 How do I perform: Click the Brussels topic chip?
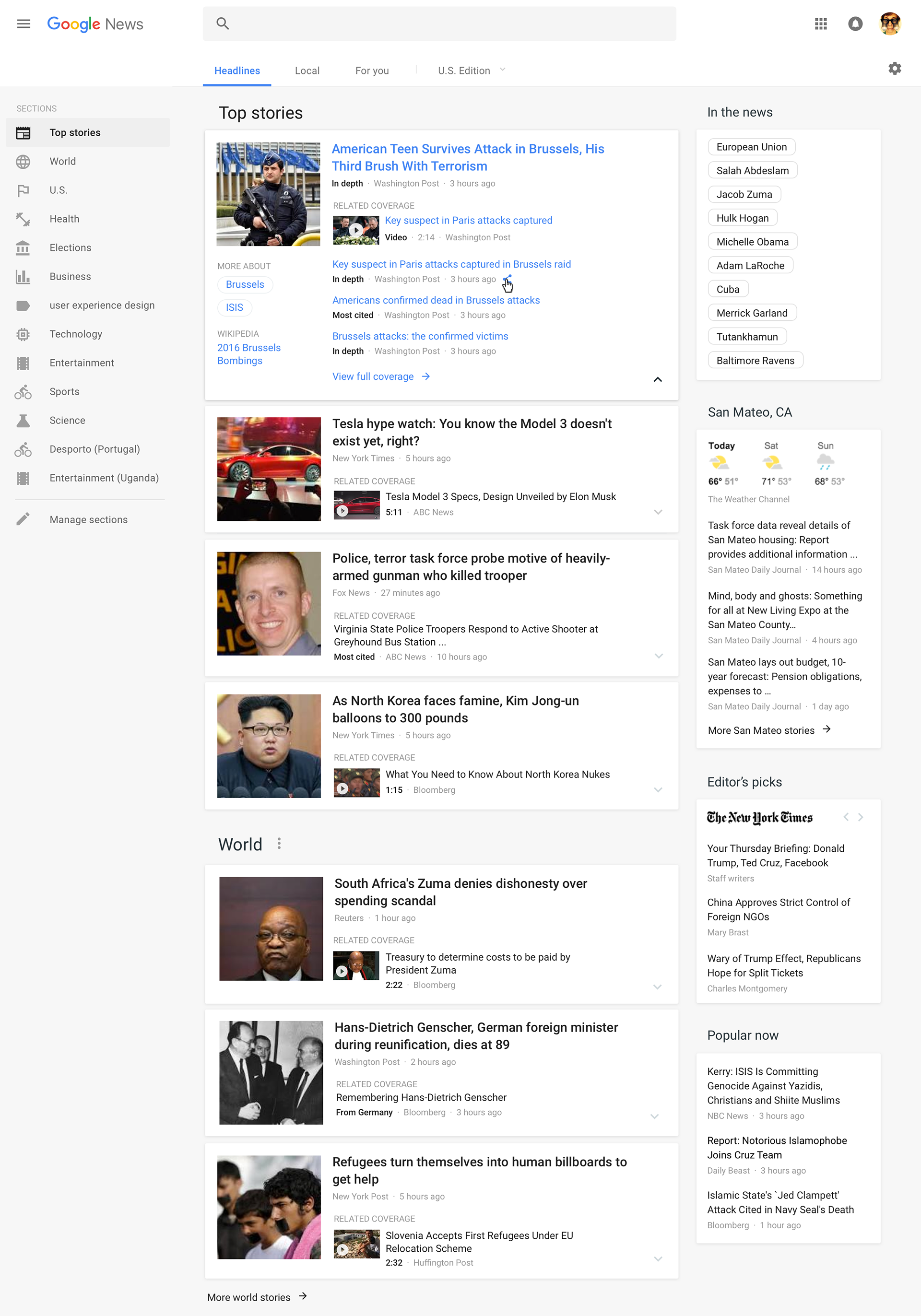pos(245,284)
